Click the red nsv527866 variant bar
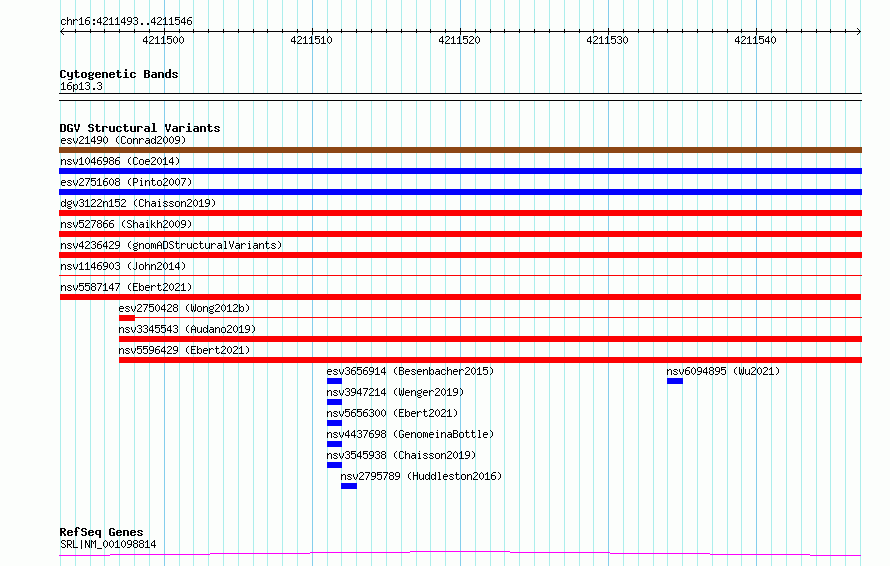890x566 pixels. (460, 234)
